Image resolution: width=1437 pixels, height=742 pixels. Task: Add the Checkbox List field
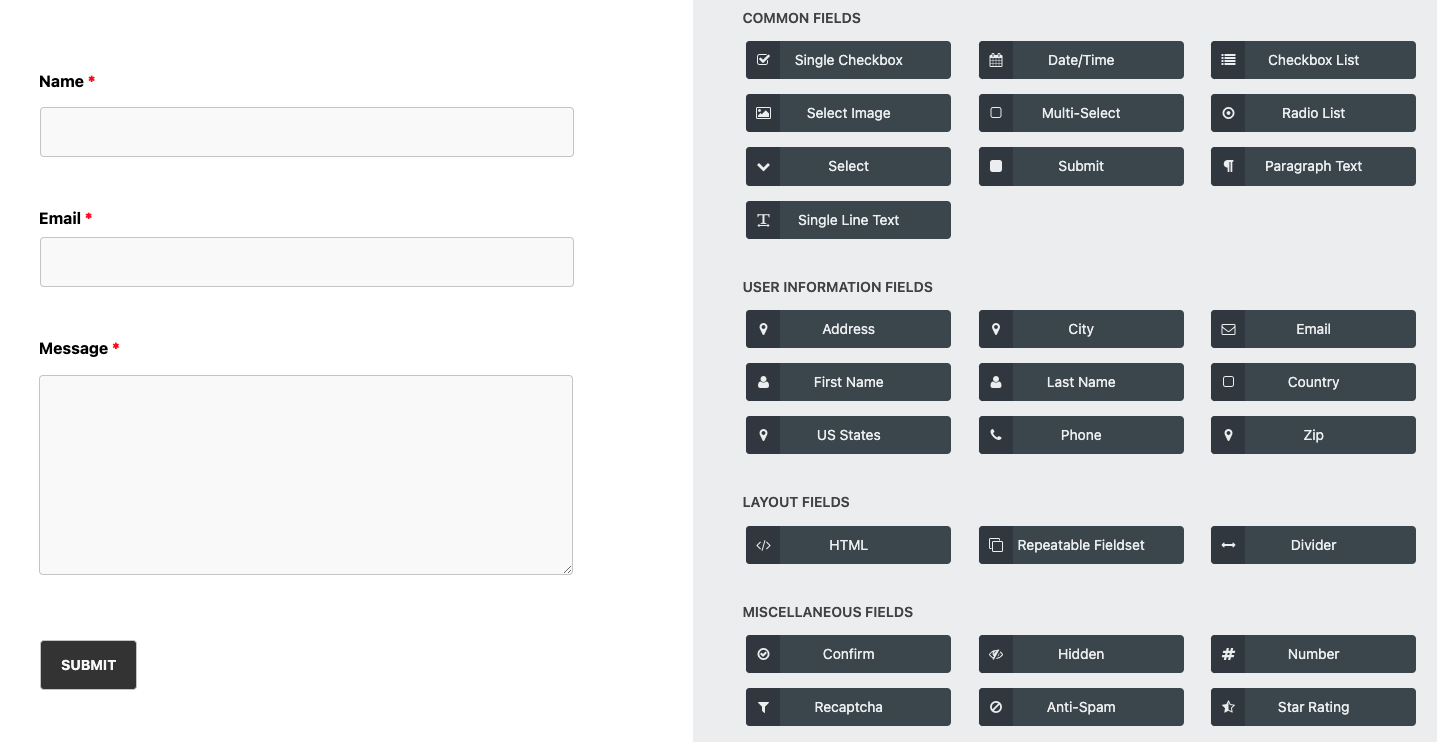[1313, 60]
